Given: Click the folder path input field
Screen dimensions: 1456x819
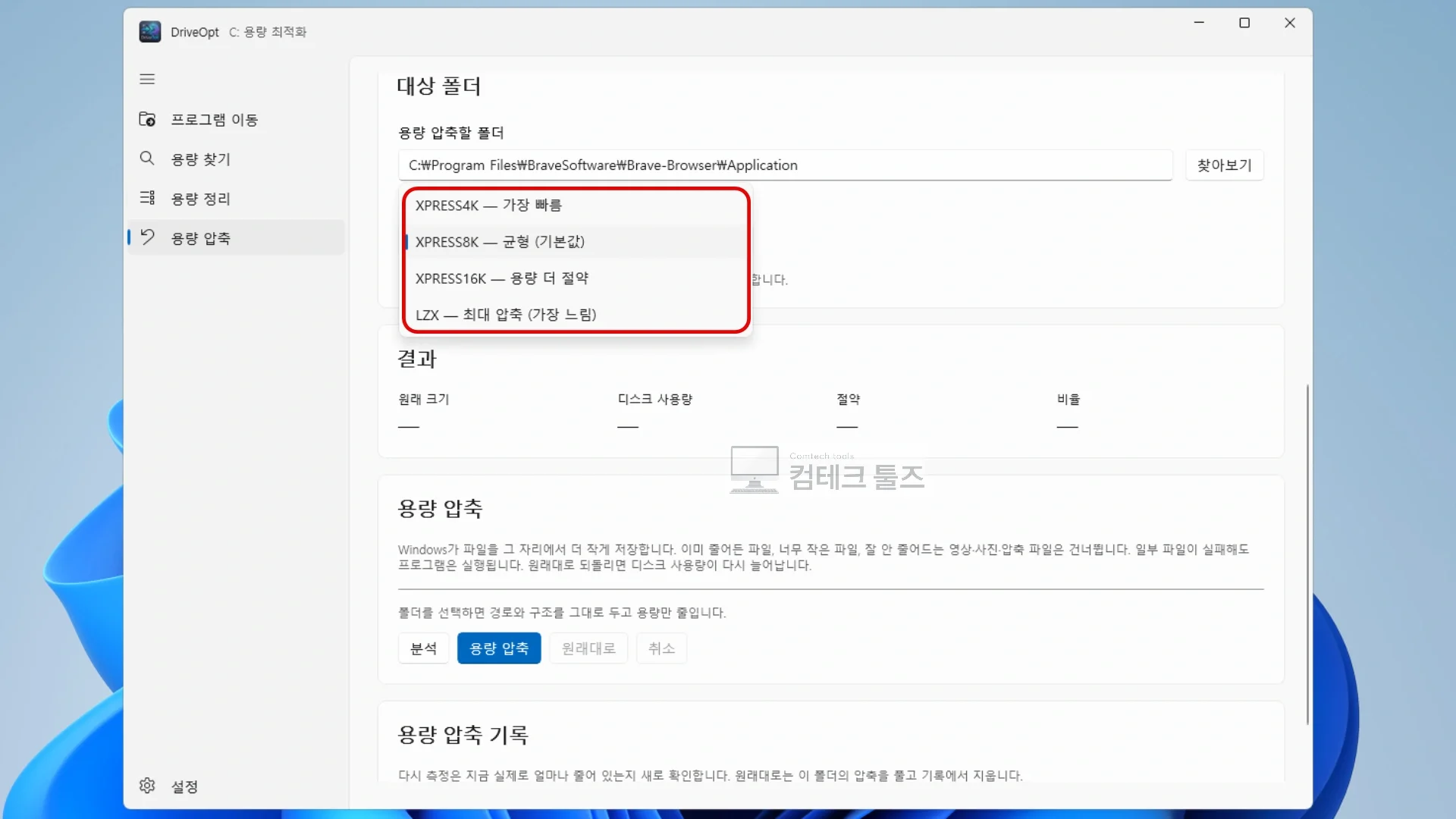Looking at the screenshot, I should [x=785, y=165].
